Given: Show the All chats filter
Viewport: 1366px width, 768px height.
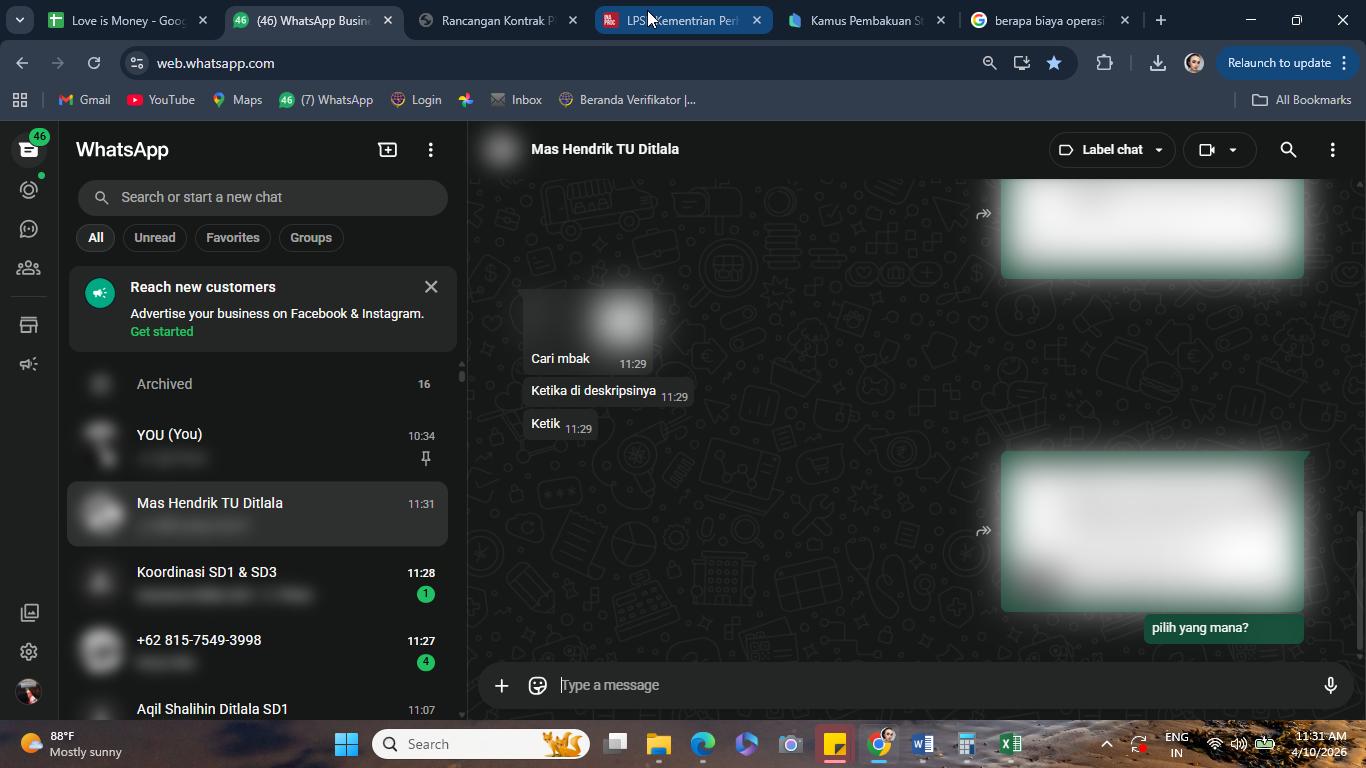Looking at the screenshot, I should pos(95,238).
